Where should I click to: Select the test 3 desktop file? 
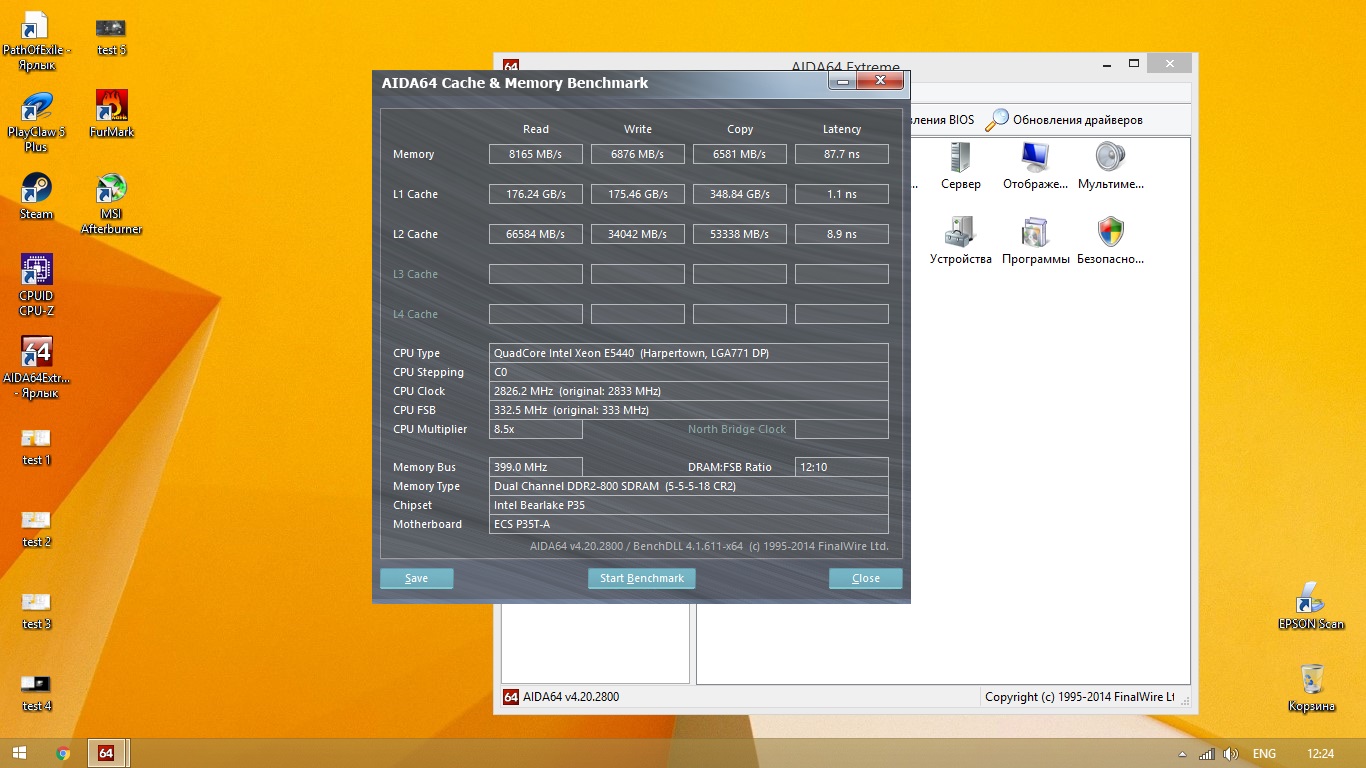coord(37,611)
